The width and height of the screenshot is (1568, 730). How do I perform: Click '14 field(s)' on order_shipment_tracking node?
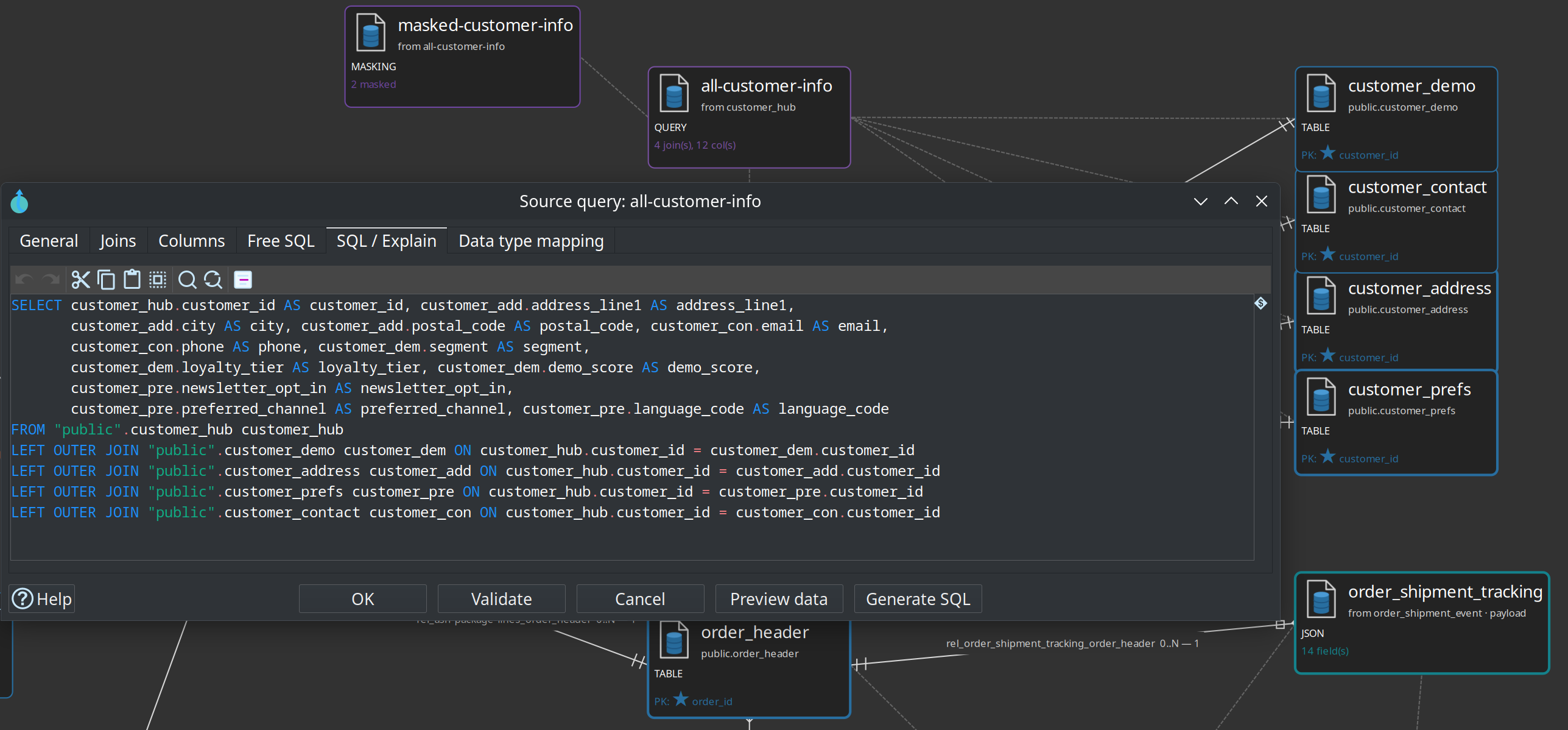coord(1324,651)
